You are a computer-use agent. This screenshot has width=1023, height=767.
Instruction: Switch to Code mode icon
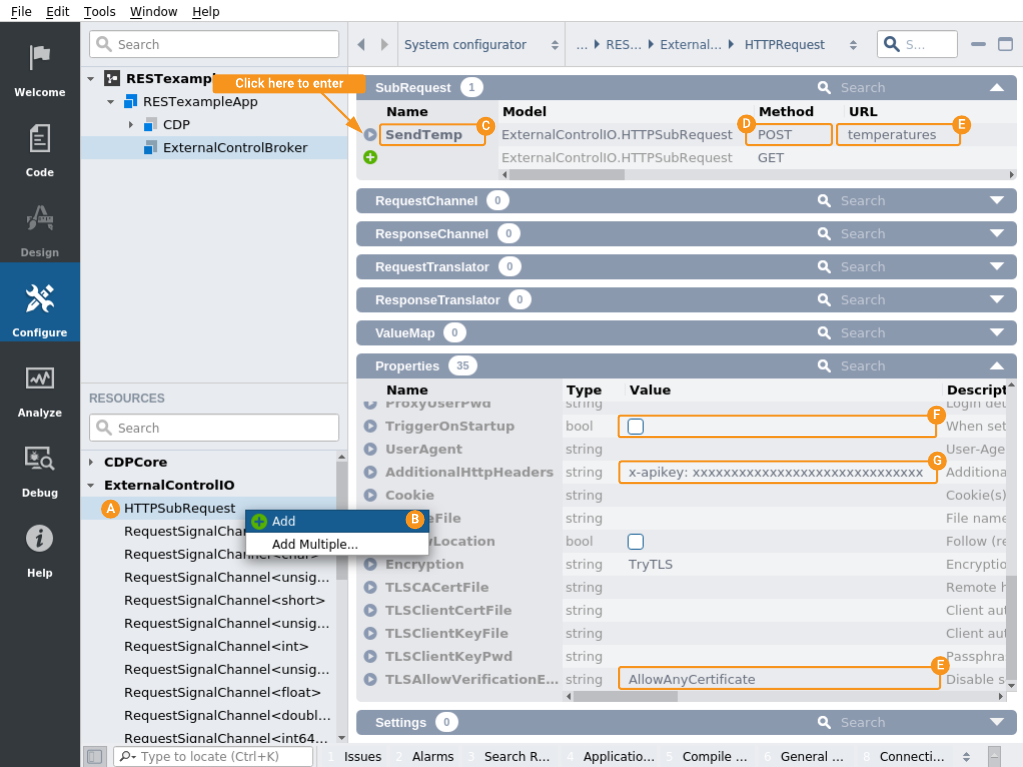pyautogui.click(x=40, y=148)
